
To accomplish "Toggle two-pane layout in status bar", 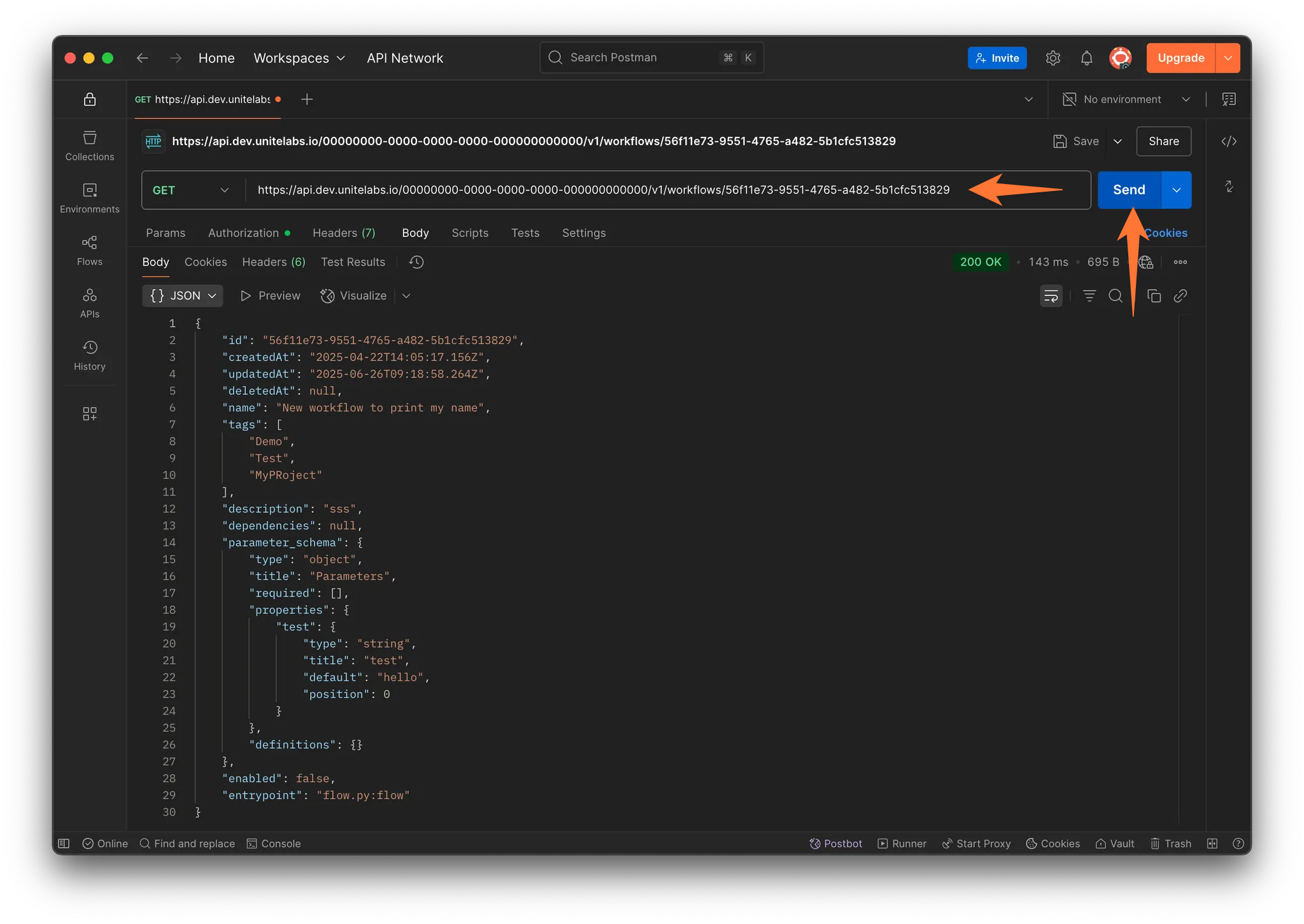I will click(1212, 844).
